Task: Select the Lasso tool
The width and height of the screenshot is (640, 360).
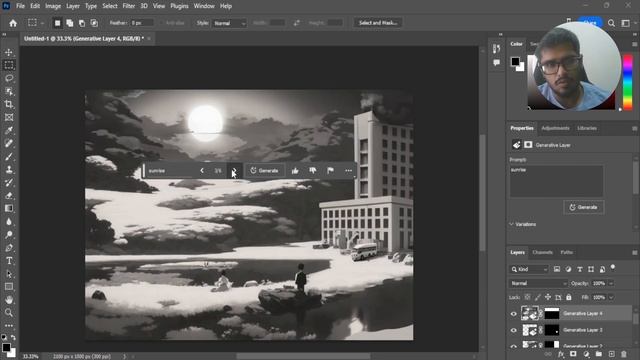Action: tap(9, 78)
